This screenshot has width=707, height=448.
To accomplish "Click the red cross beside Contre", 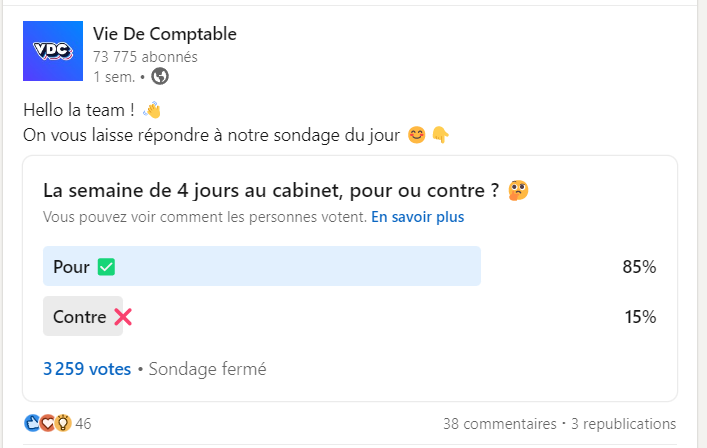I will click(123, 317).
